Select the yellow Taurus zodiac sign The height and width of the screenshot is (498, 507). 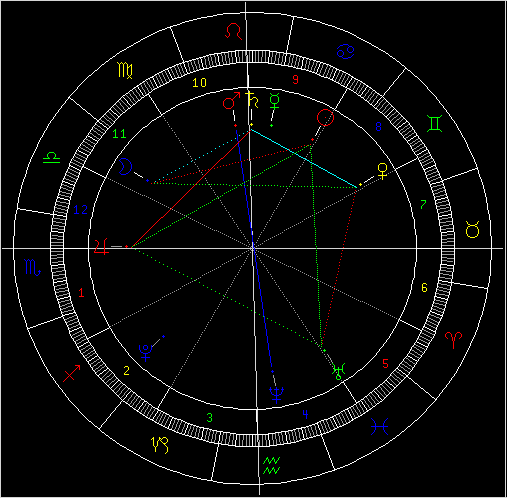(472, 229)
